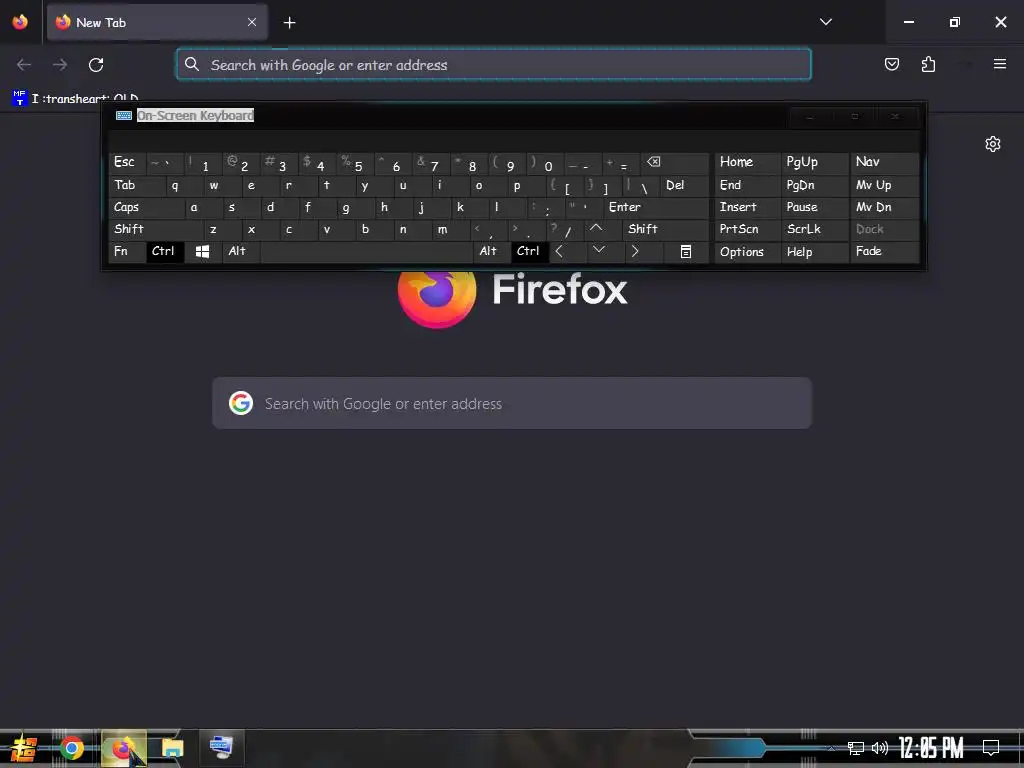1024x768 pixels.
Task: Click the Firefox View icon
Action: [20, 22]
